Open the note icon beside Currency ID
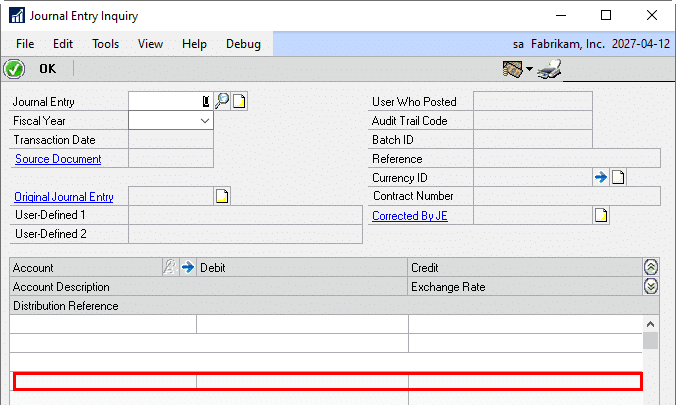The height and width of the screenshot is (405, 676). [618, 177]
